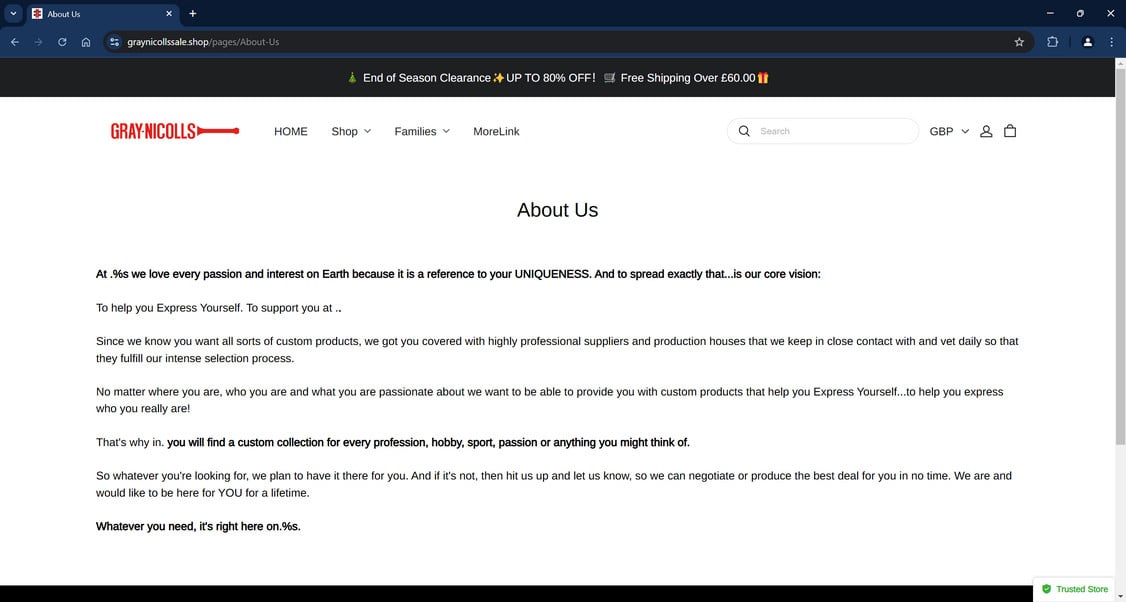Open the tab search dropdown arrow

click(13, 14)
